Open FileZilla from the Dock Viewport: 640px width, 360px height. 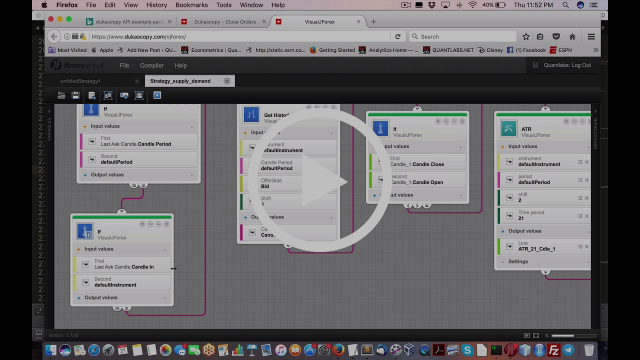[554, 350]
